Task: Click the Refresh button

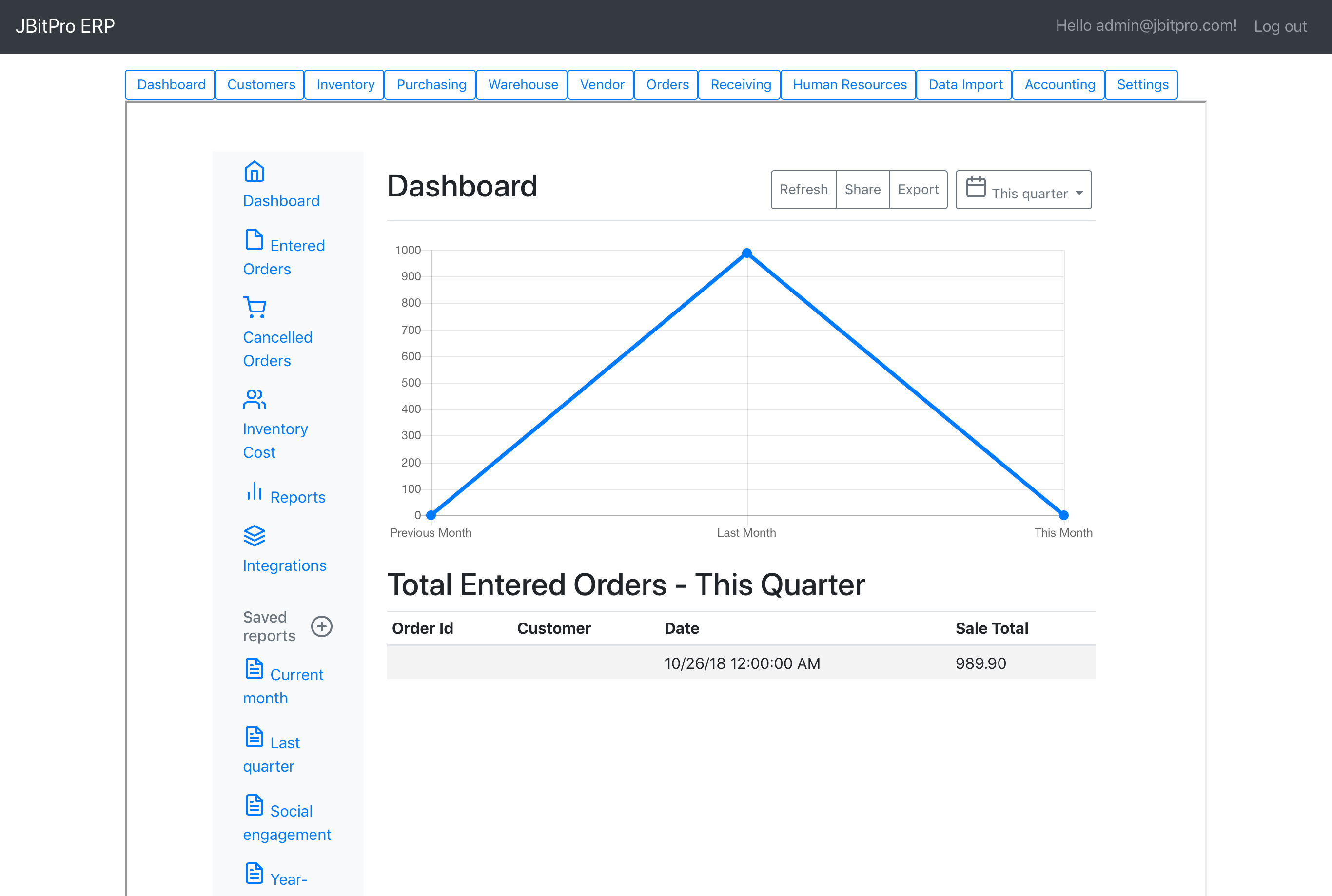Action: point(803,190)
